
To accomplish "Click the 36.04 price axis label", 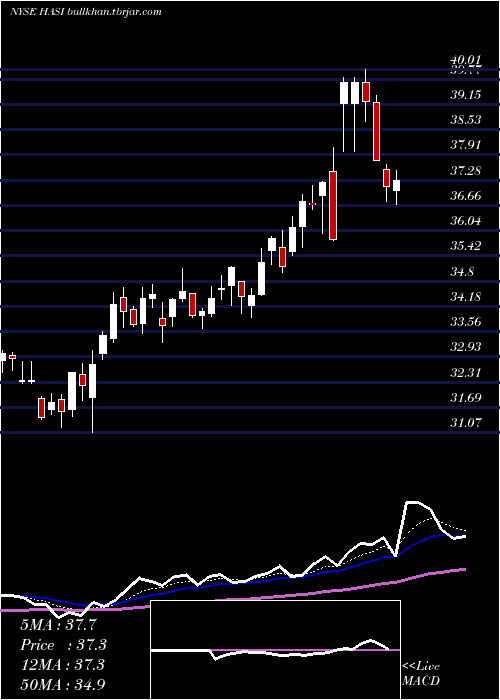I will point(465,221).
